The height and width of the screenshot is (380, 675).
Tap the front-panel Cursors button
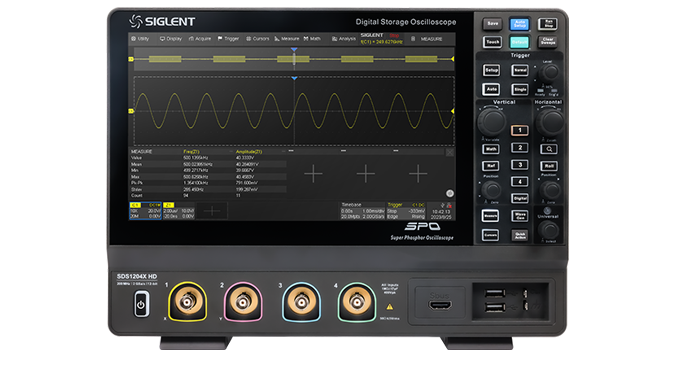[490, 235]
